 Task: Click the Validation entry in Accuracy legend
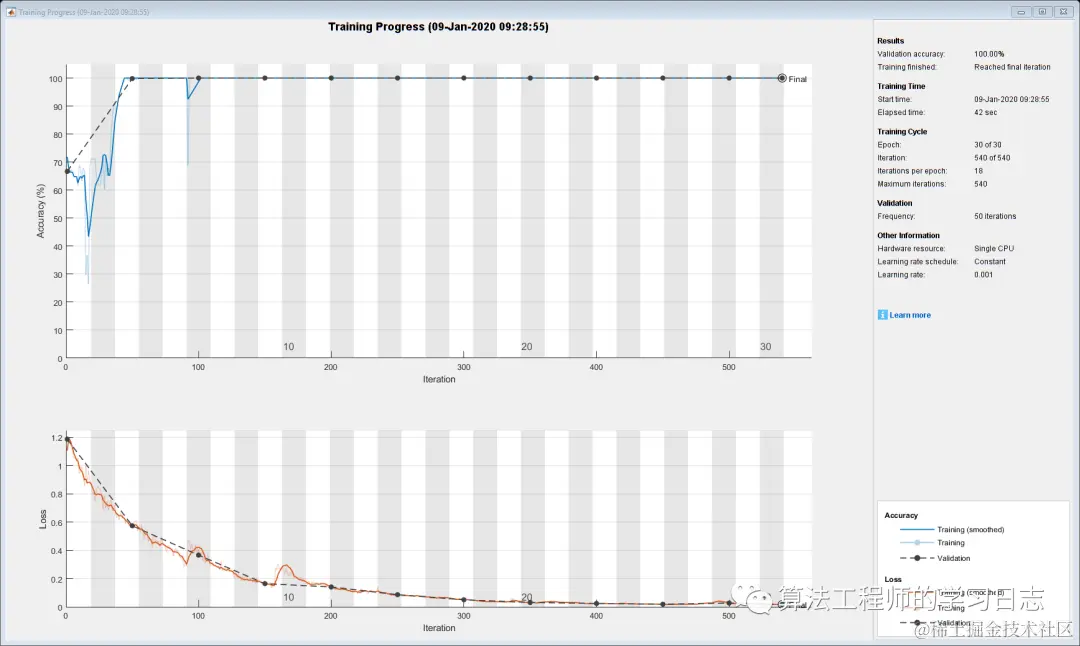tap(953, 559)
